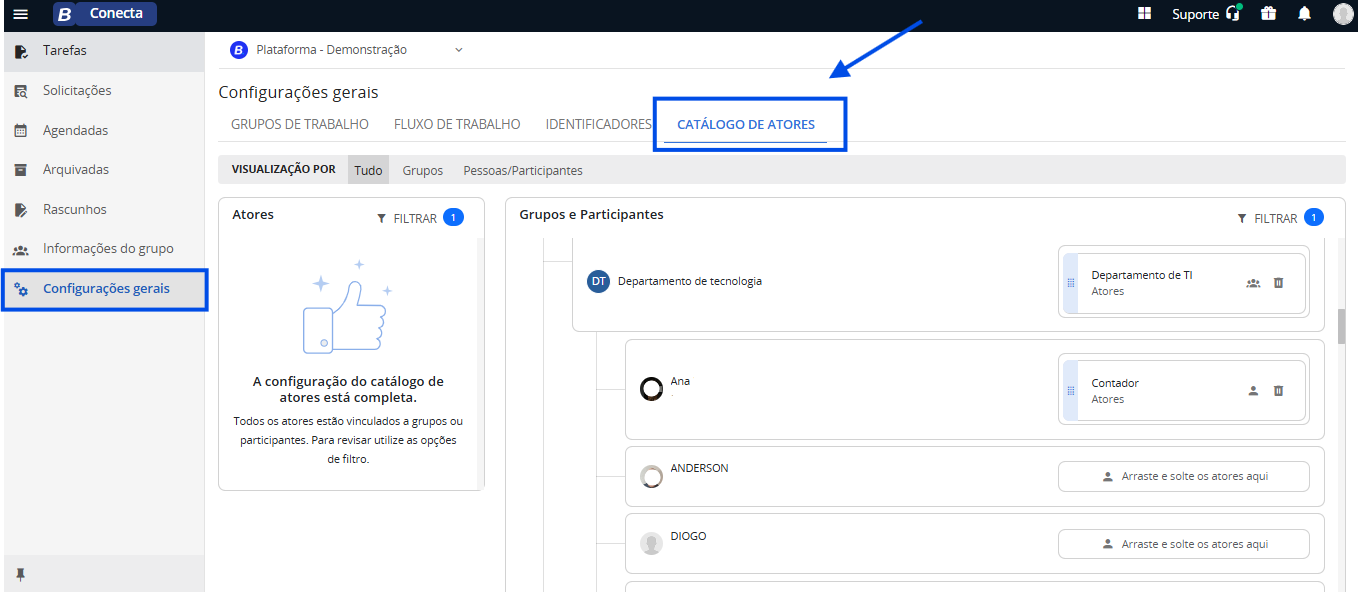Click the Suporte label
The width and height of the screenshot is (1358, 592).
click(1195, 14)
